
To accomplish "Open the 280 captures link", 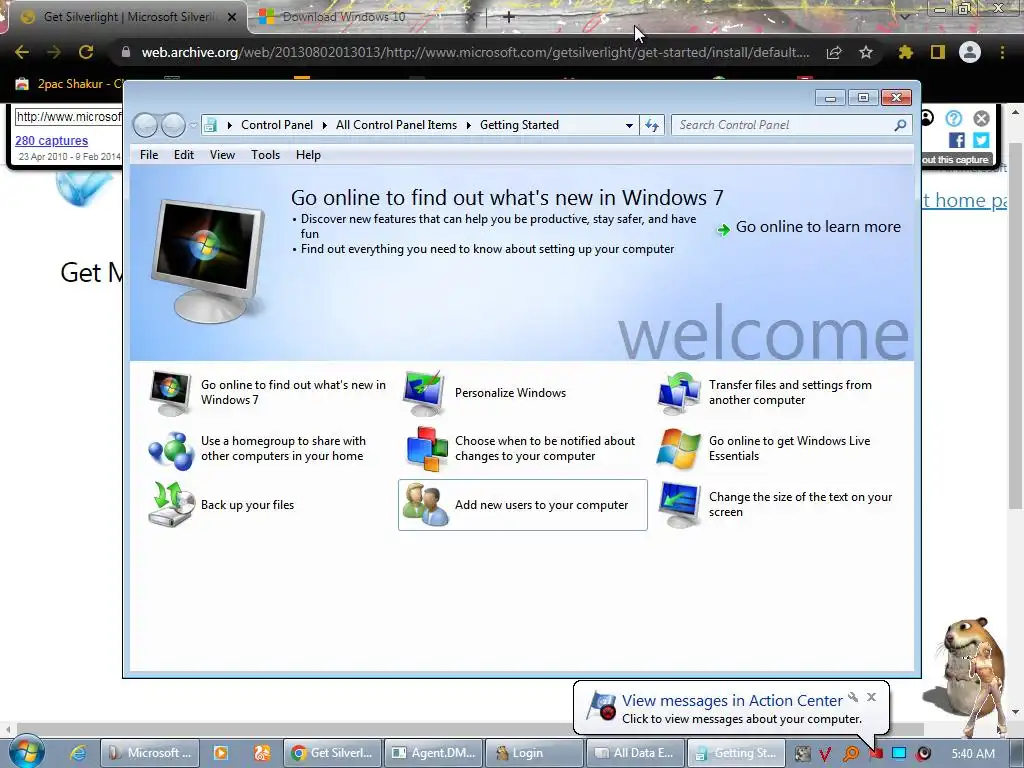I will click(52, 140).
